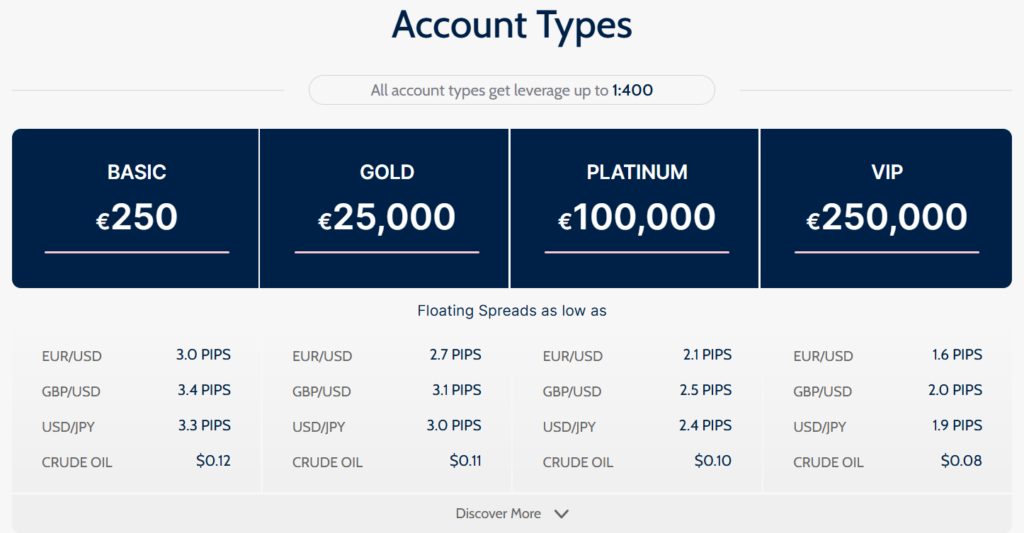Click Gold GBP/USD 3.1 PIPS value
The height and width of the screenshot is (533, 1024).
click(452, 390)
